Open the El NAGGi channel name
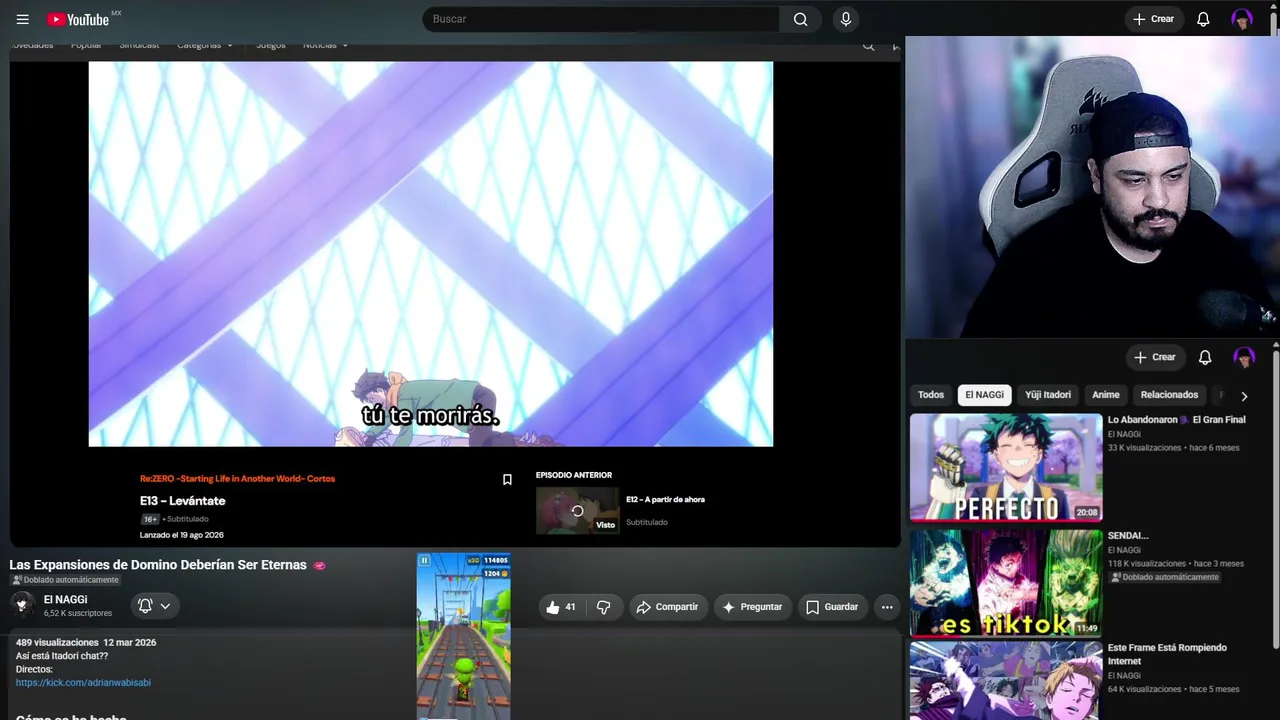Screen dimensions: 1280x720 [65, 599]
